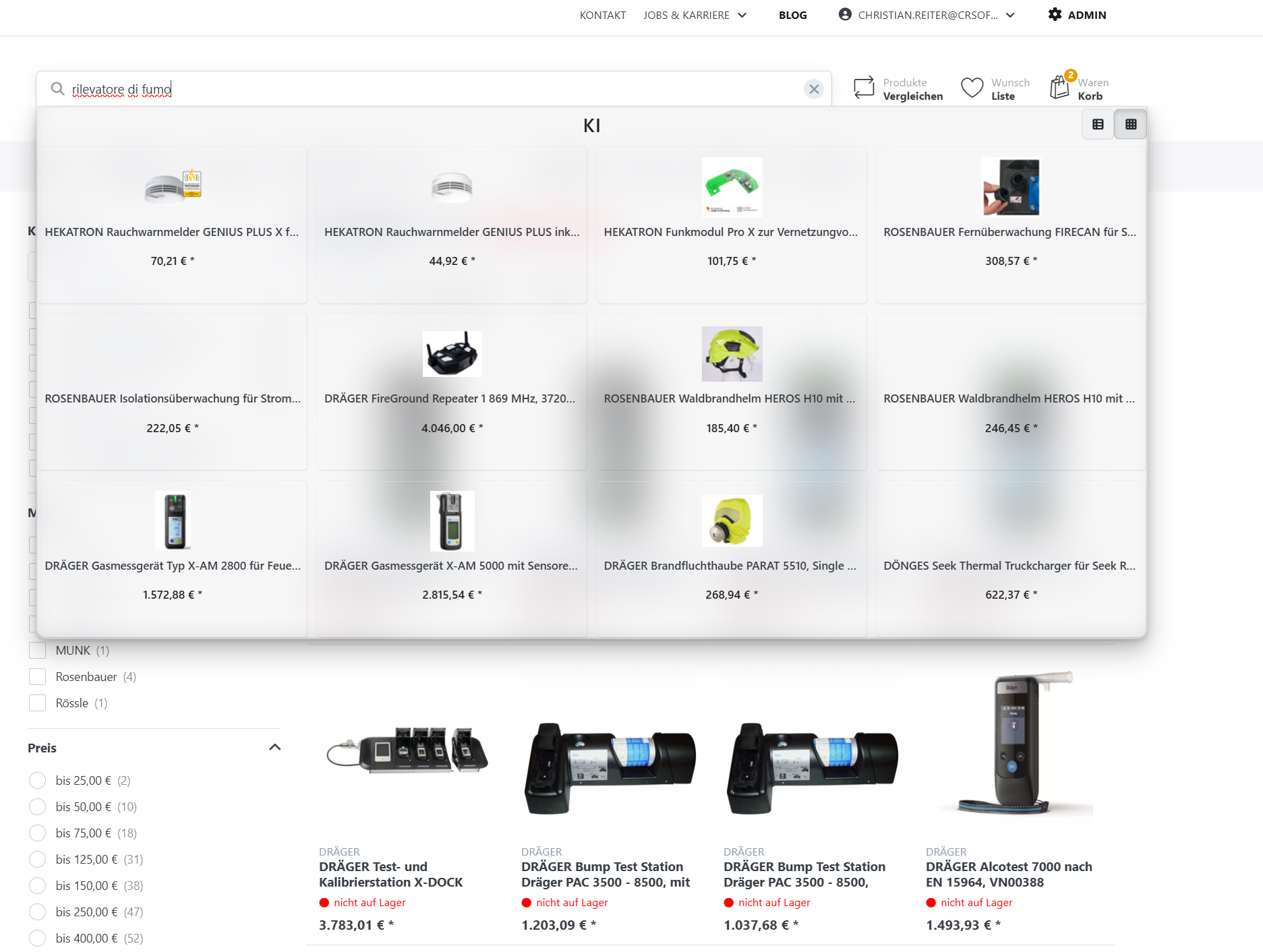The width and height of the screenshot is (1263, 952).
Task: Check the Rosenbauer manufacturer filter
Action: coord(38,676)
